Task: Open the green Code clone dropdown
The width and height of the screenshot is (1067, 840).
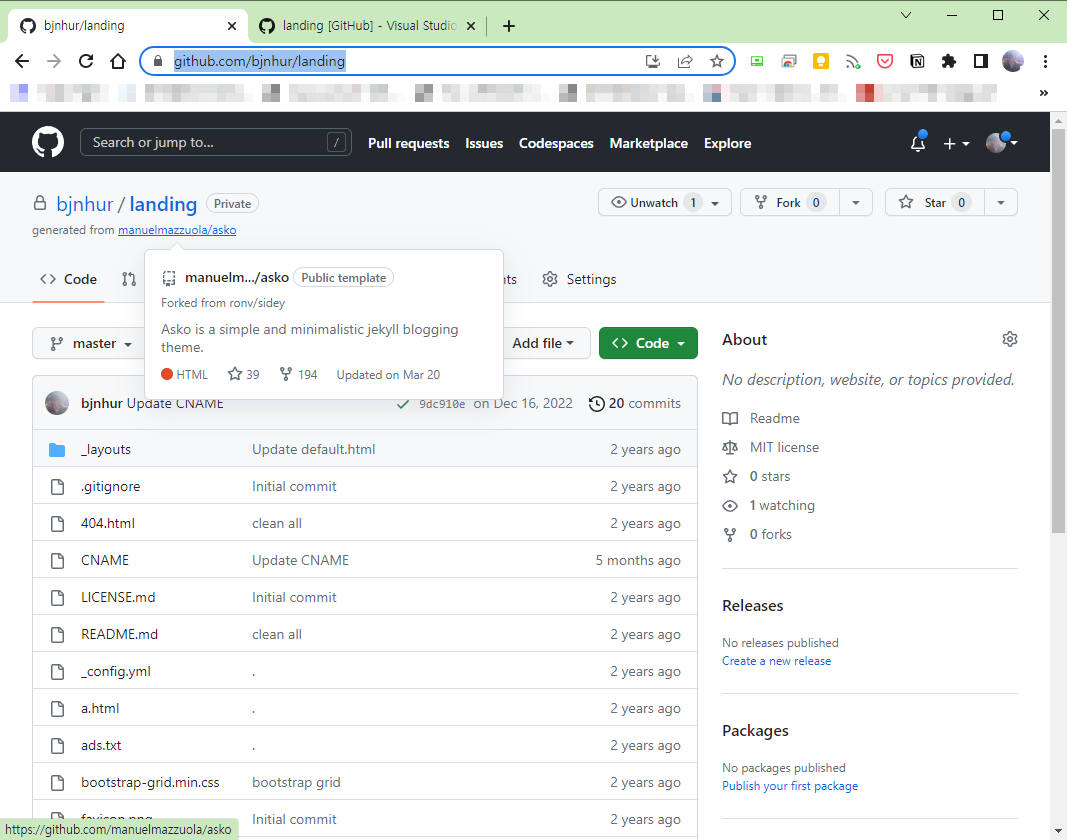Action: pyautogui.click(x=649, y=343)
